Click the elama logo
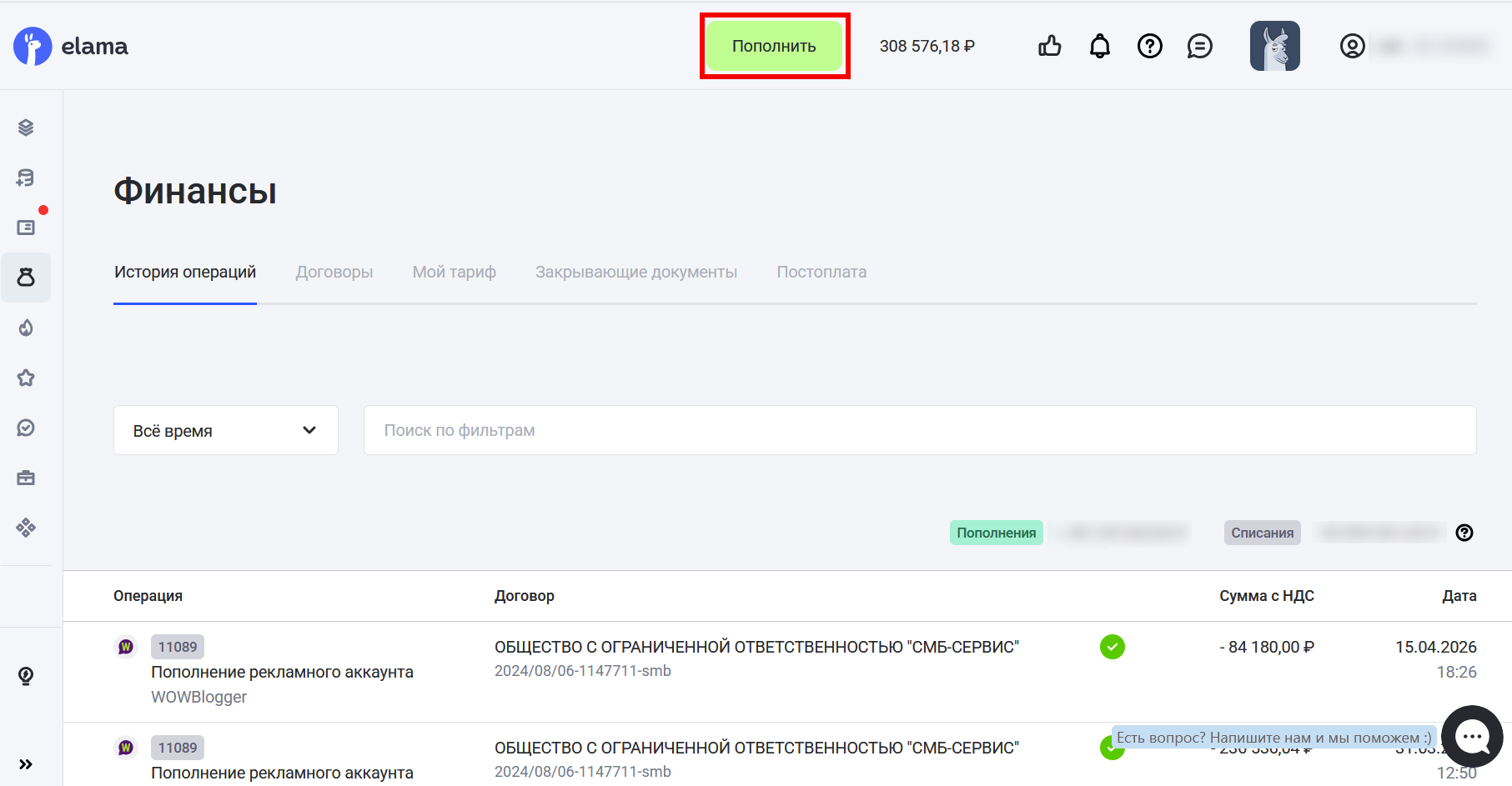 [72, 46]
